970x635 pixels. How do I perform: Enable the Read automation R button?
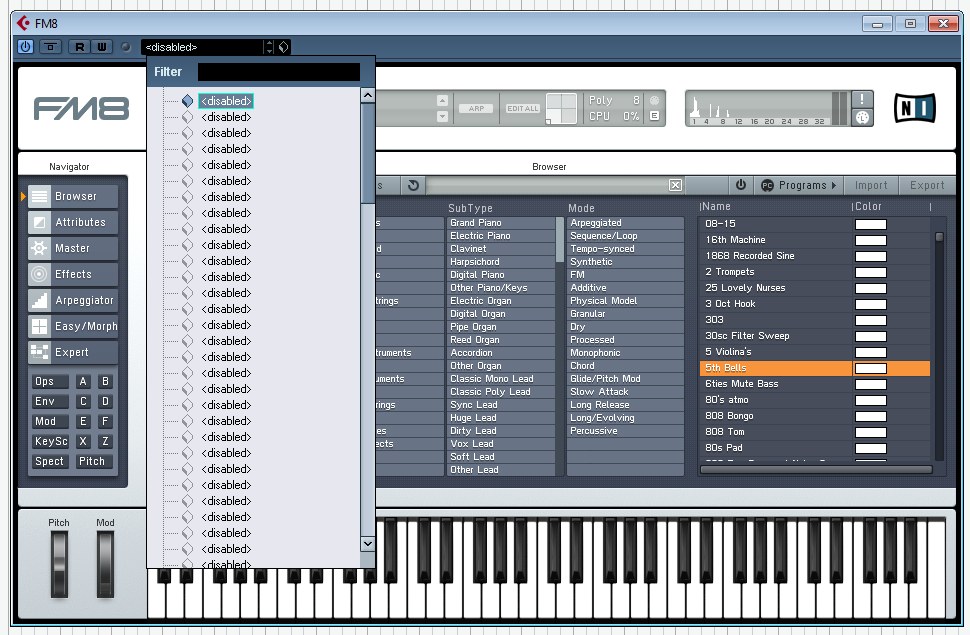79,46
